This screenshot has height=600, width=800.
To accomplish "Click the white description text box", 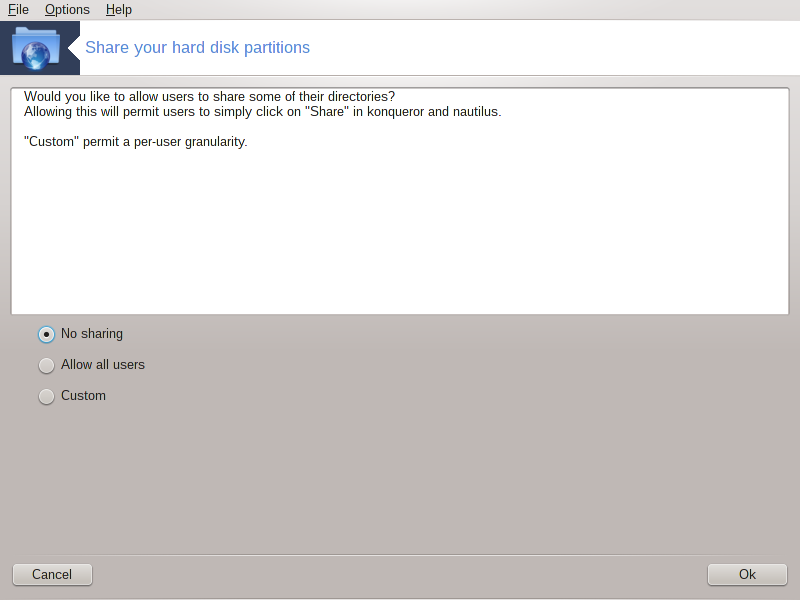I will (x=400, y=201).
